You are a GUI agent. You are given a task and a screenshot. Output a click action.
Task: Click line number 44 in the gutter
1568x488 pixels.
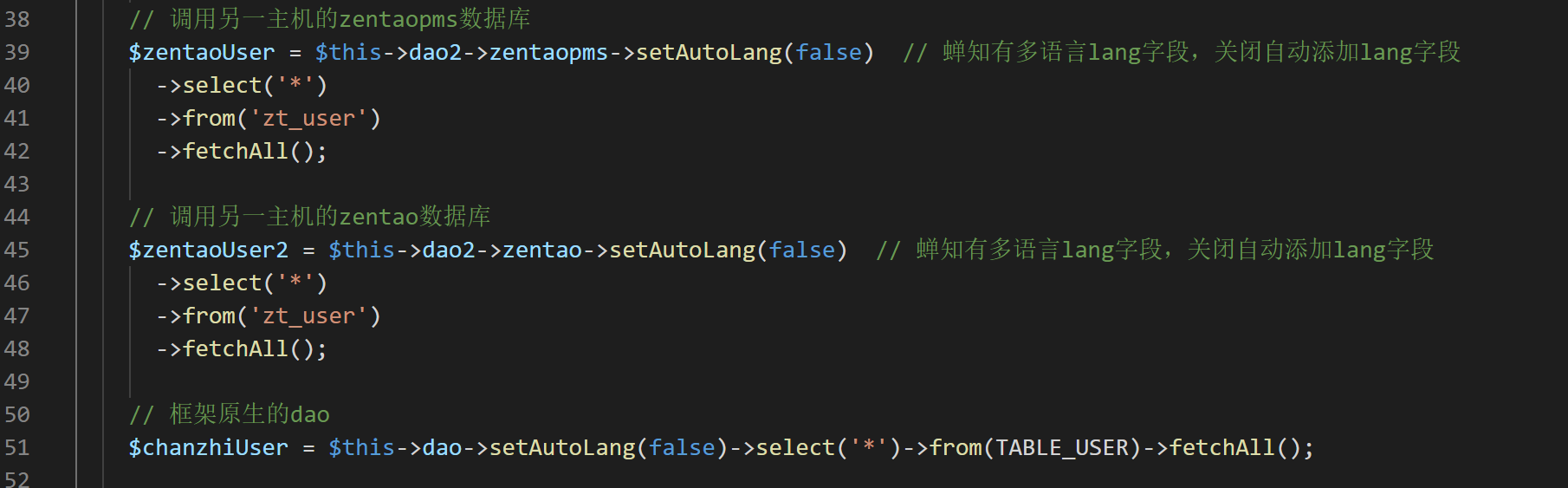tap(17, 217)
